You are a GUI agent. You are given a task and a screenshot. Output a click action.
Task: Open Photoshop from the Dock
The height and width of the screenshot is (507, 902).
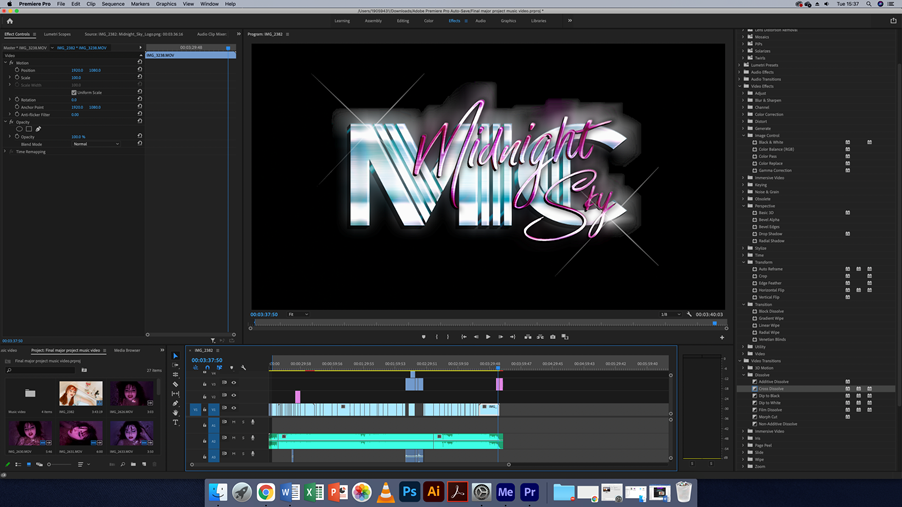click(409, 492)
